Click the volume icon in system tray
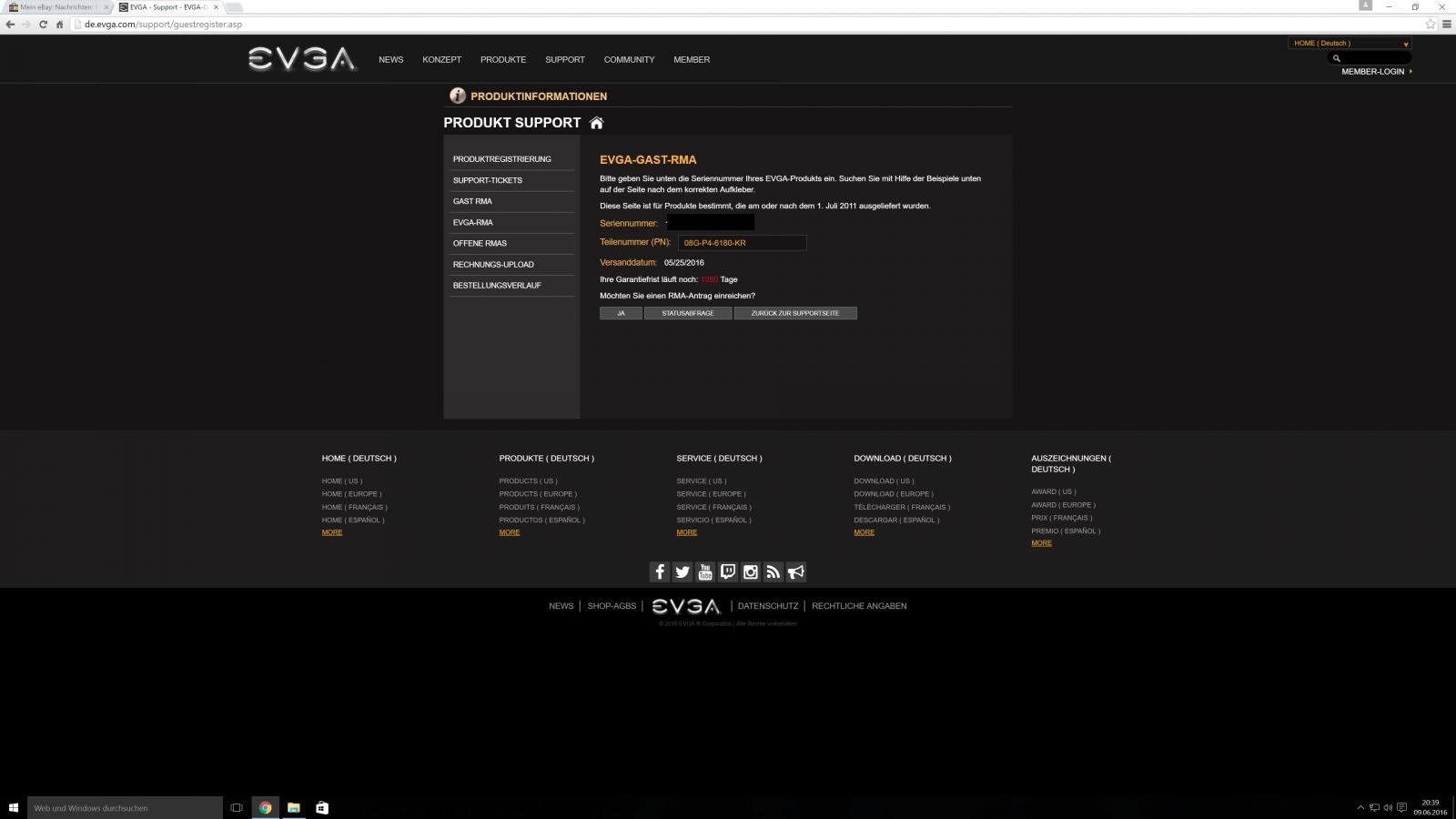Image resolution: width=1456 pixels, height=819 pixels. tap(1388, 807)
